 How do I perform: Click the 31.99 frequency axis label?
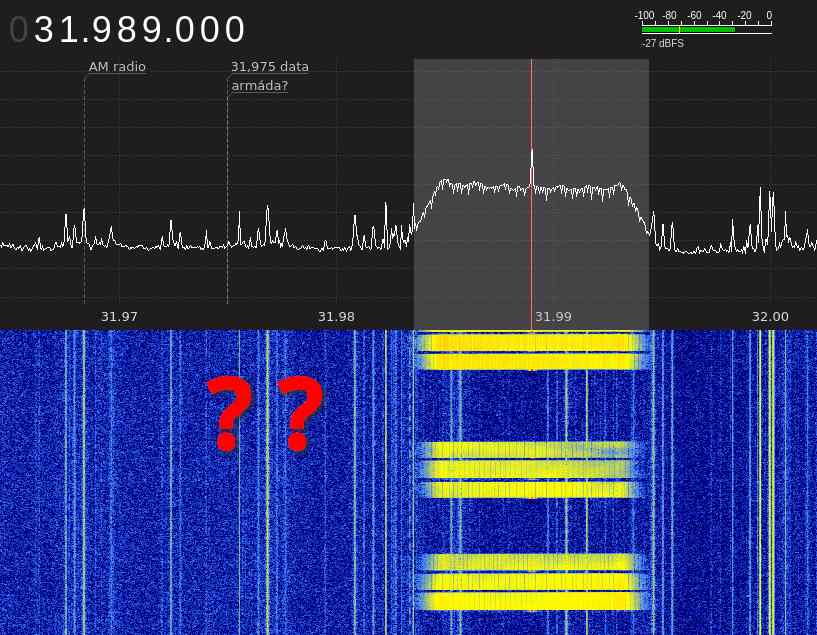pos(553,317)
